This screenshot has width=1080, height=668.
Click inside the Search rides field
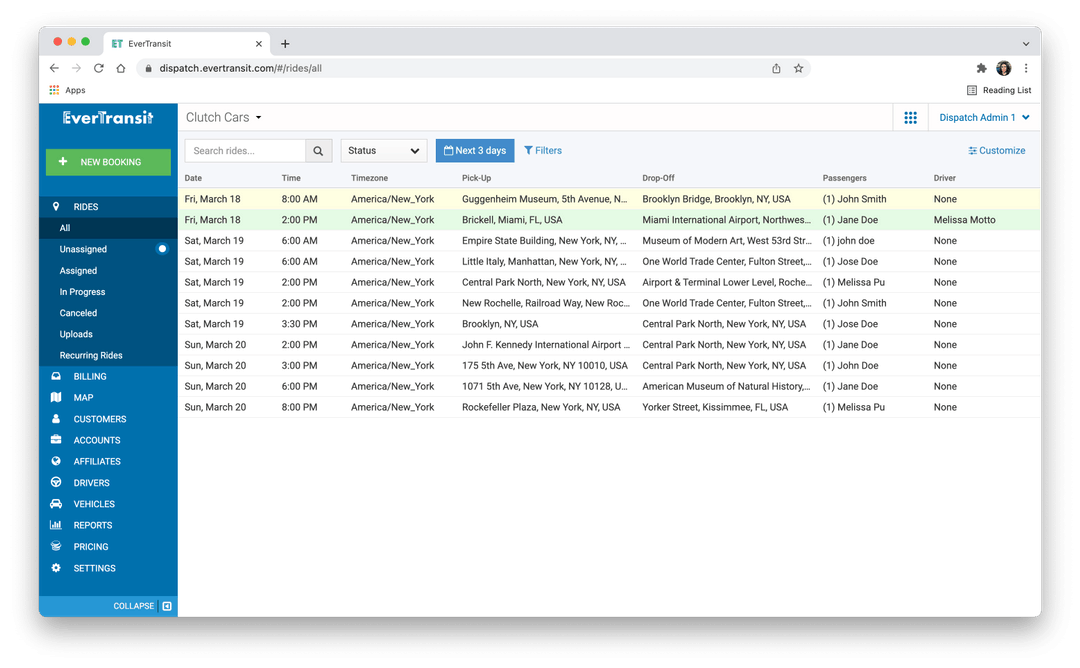[248, 149]
